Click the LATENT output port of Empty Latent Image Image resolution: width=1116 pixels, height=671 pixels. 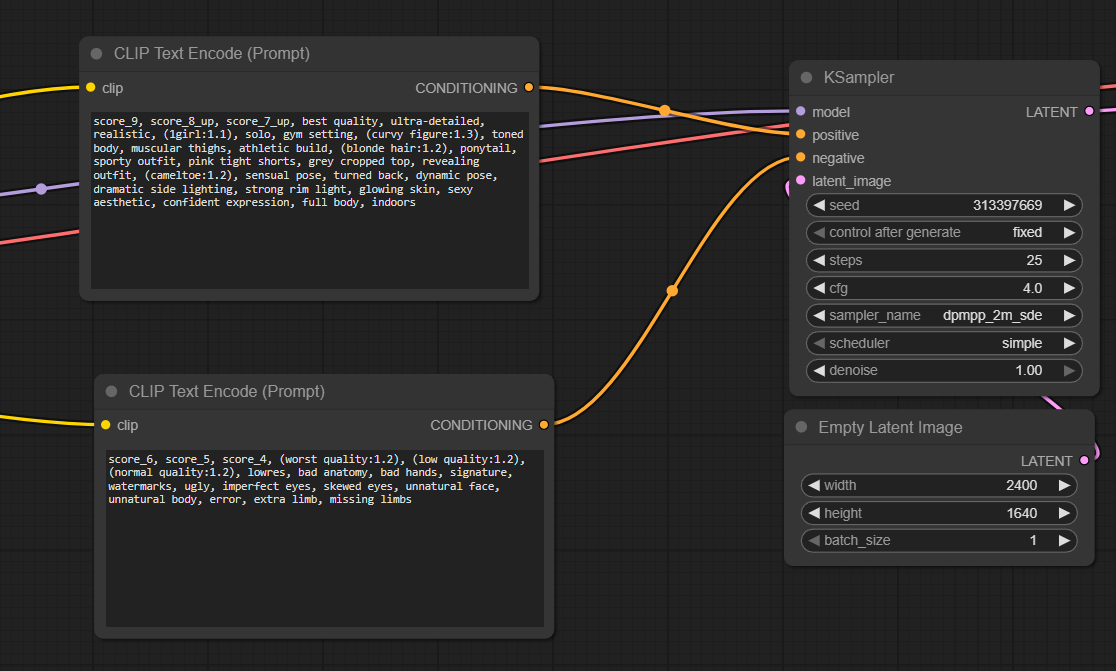click(1084, 461)
